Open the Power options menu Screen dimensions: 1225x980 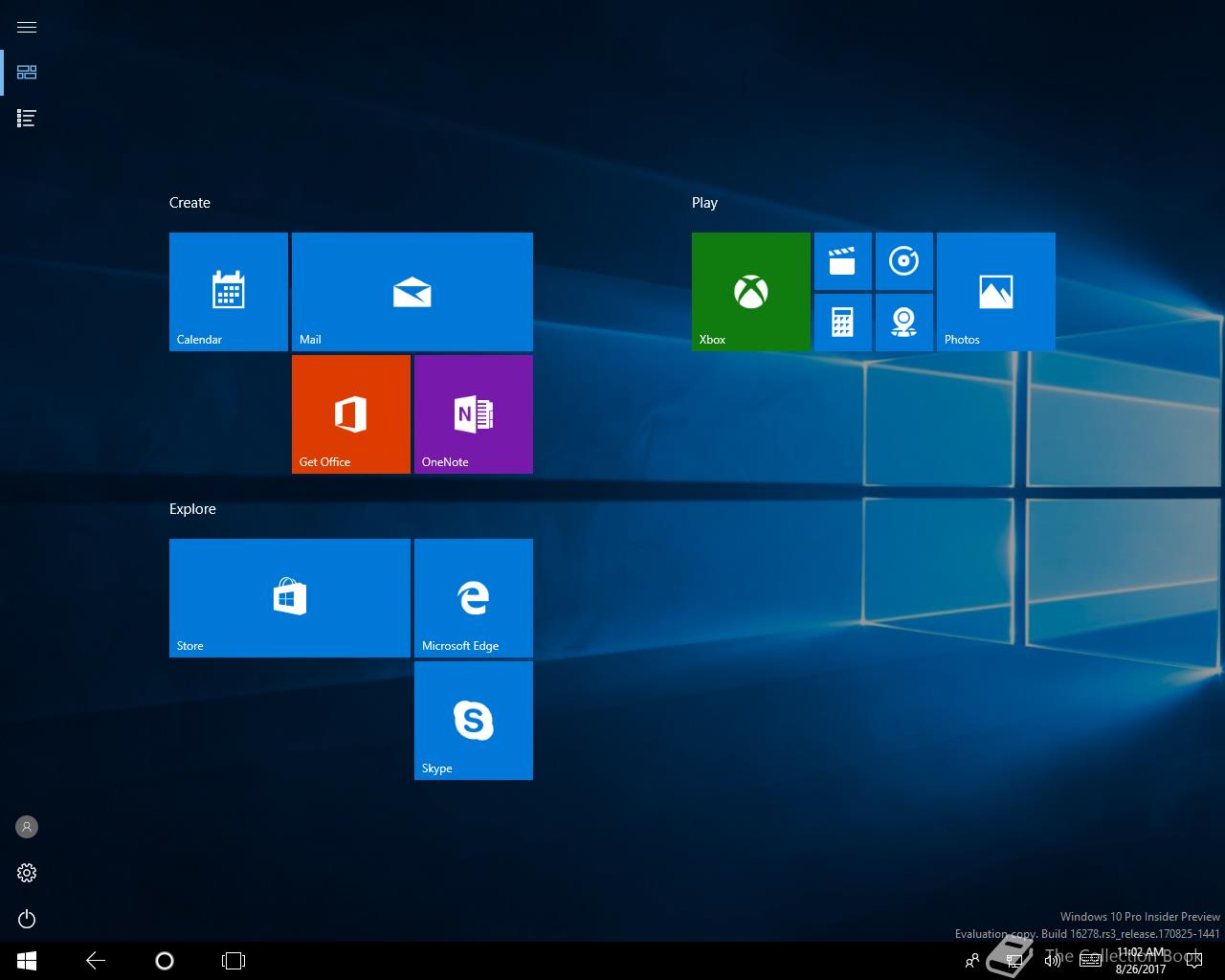tap(27, 919)
